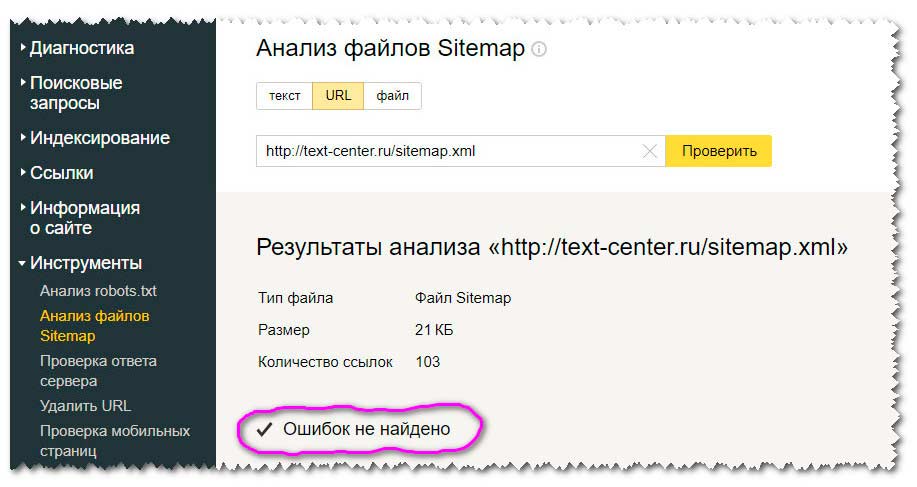Select the URL input mode
The height and width of the screenshot is (487, 917).
338,96
